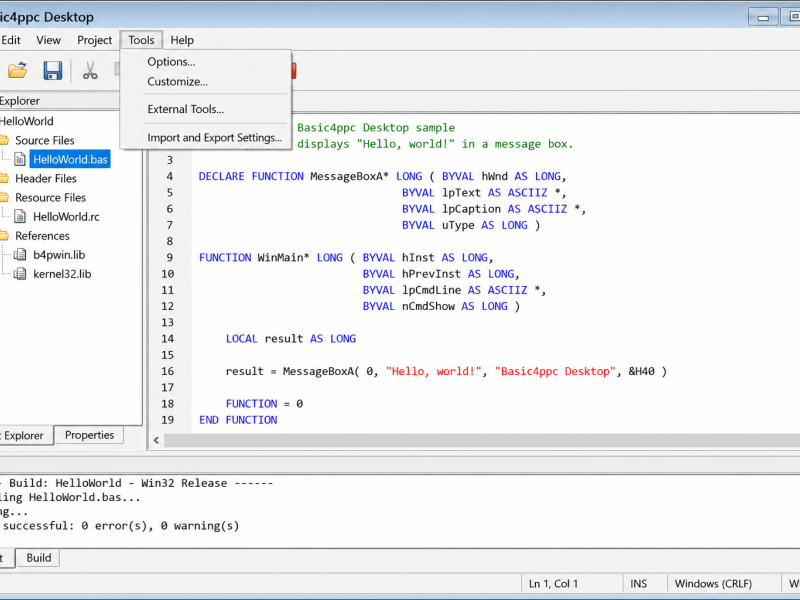Viewport: 800px width, 600px height.
Task: Select the Source Files folder node
Action: pyautogui.click(x=45, y=140)
